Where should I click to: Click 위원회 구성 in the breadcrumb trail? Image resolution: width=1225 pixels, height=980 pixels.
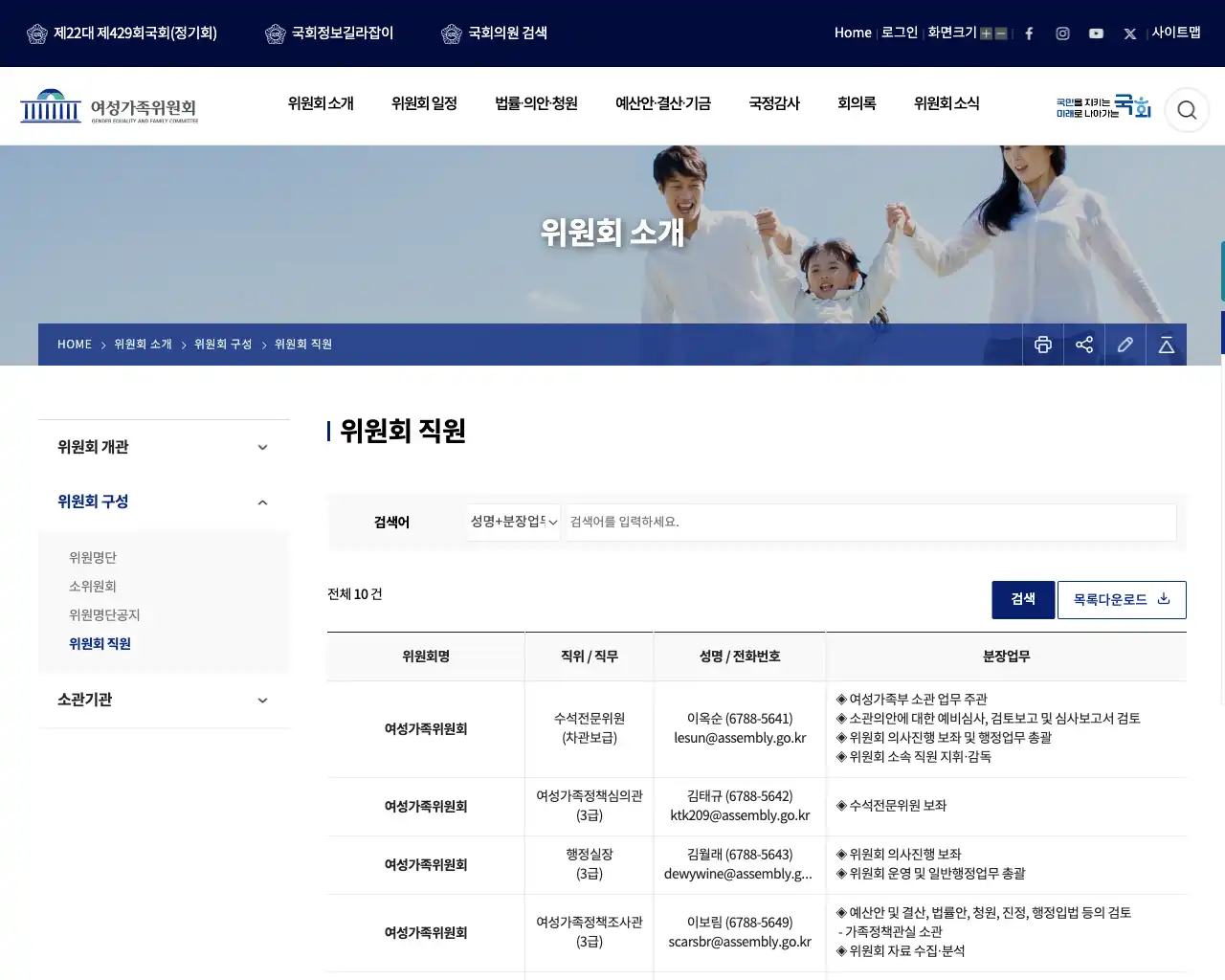223,345
